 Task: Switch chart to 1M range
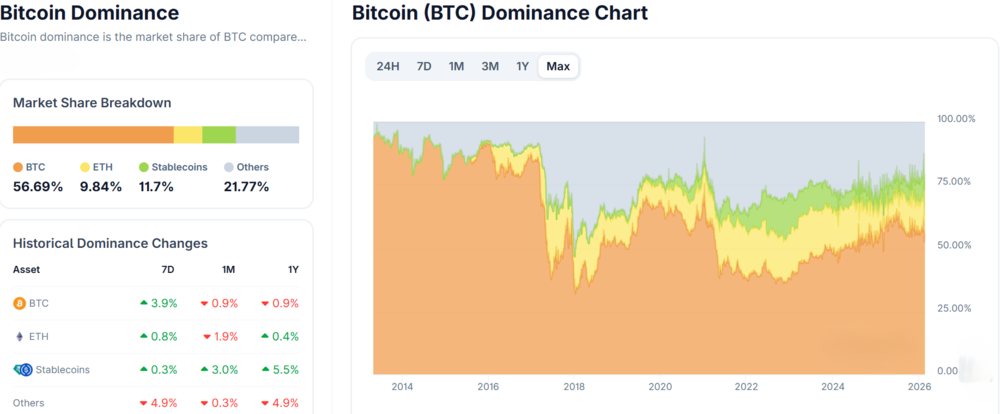(x=456, y=66)
